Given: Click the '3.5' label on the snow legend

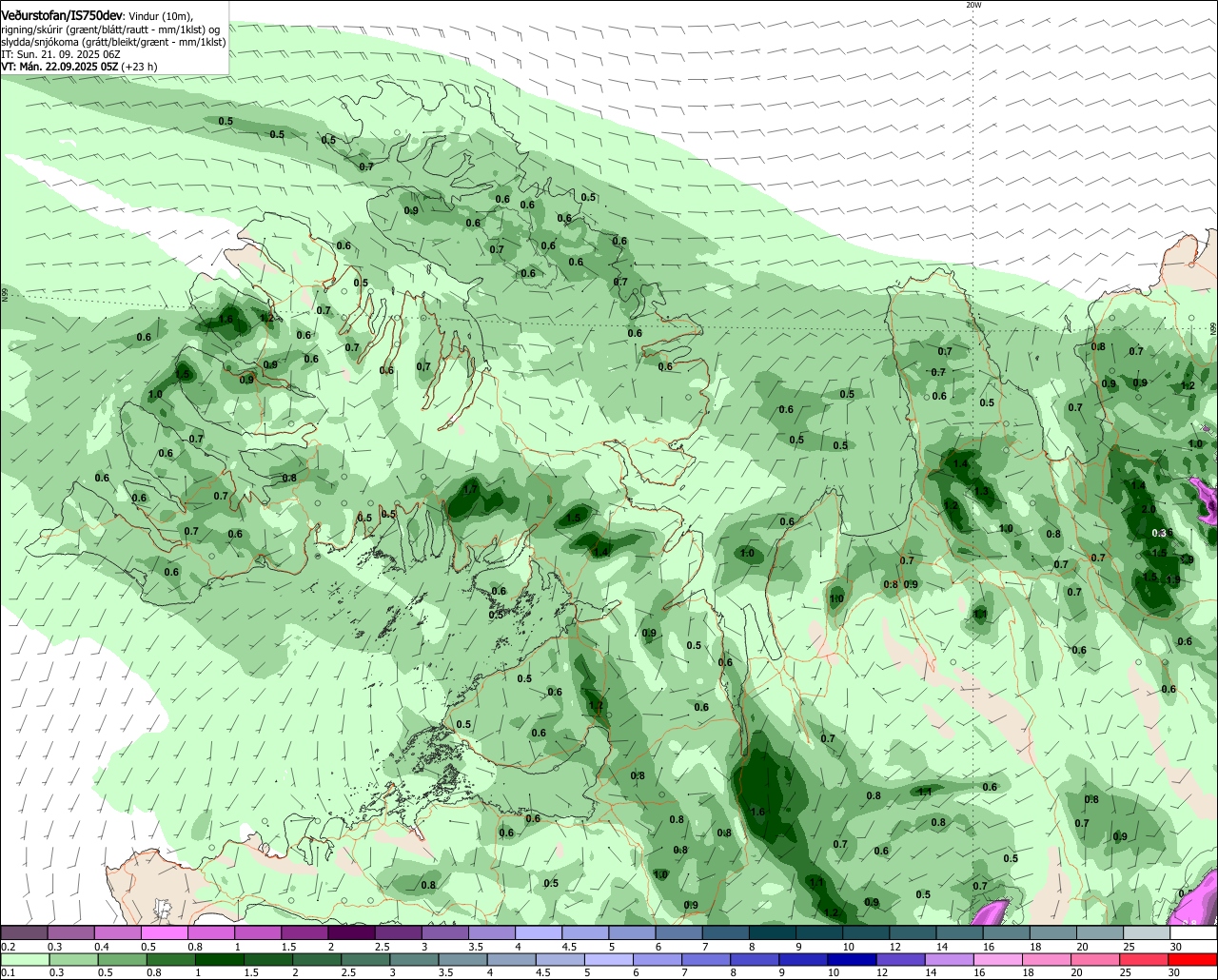Looking at the screenshot, I should coord(476,947).
